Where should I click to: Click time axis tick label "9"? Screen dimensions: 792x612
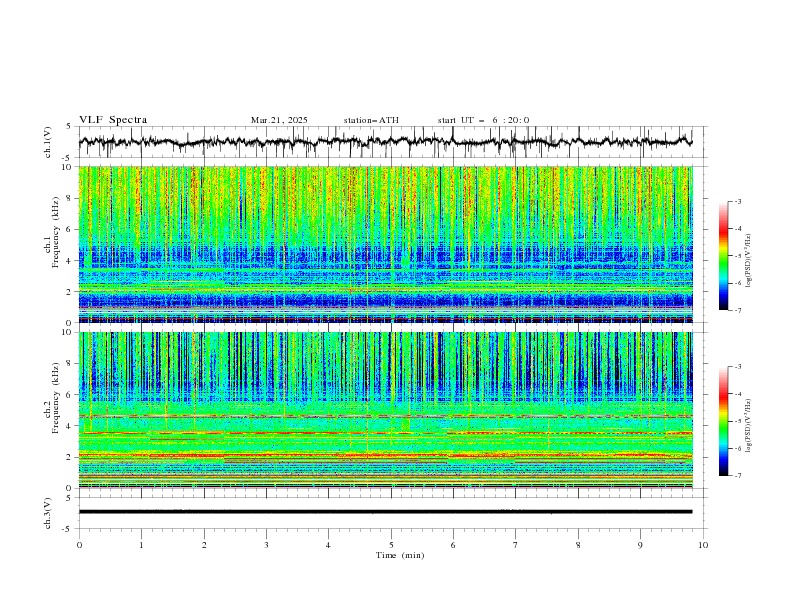(x=640, y=545)
